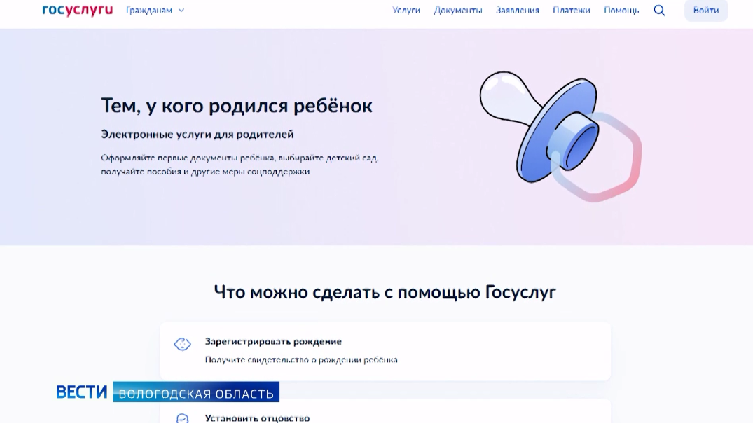Click the baby face icon for birth registration
This screenshot has width=753, height=423.
[182, 344]
